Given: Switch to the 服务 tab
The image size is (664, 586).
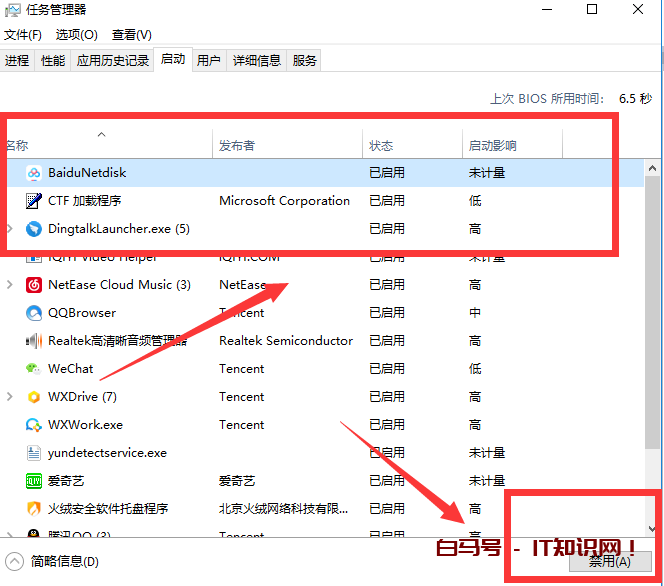Looking at the screenshot, I should [x=304, y=61].
